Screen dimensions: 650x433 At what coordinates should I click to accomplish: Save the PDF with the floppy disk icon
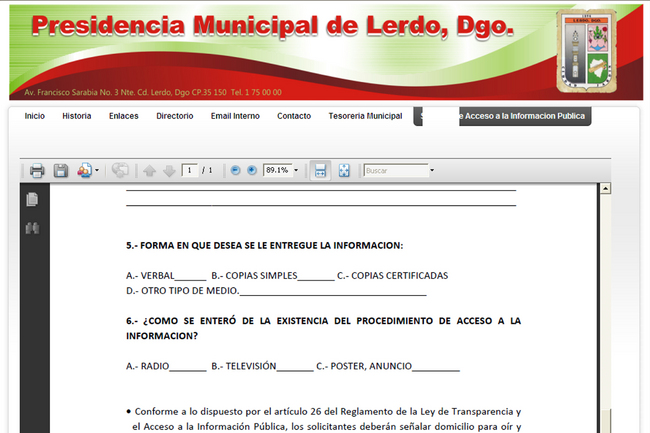click(61, 171)
